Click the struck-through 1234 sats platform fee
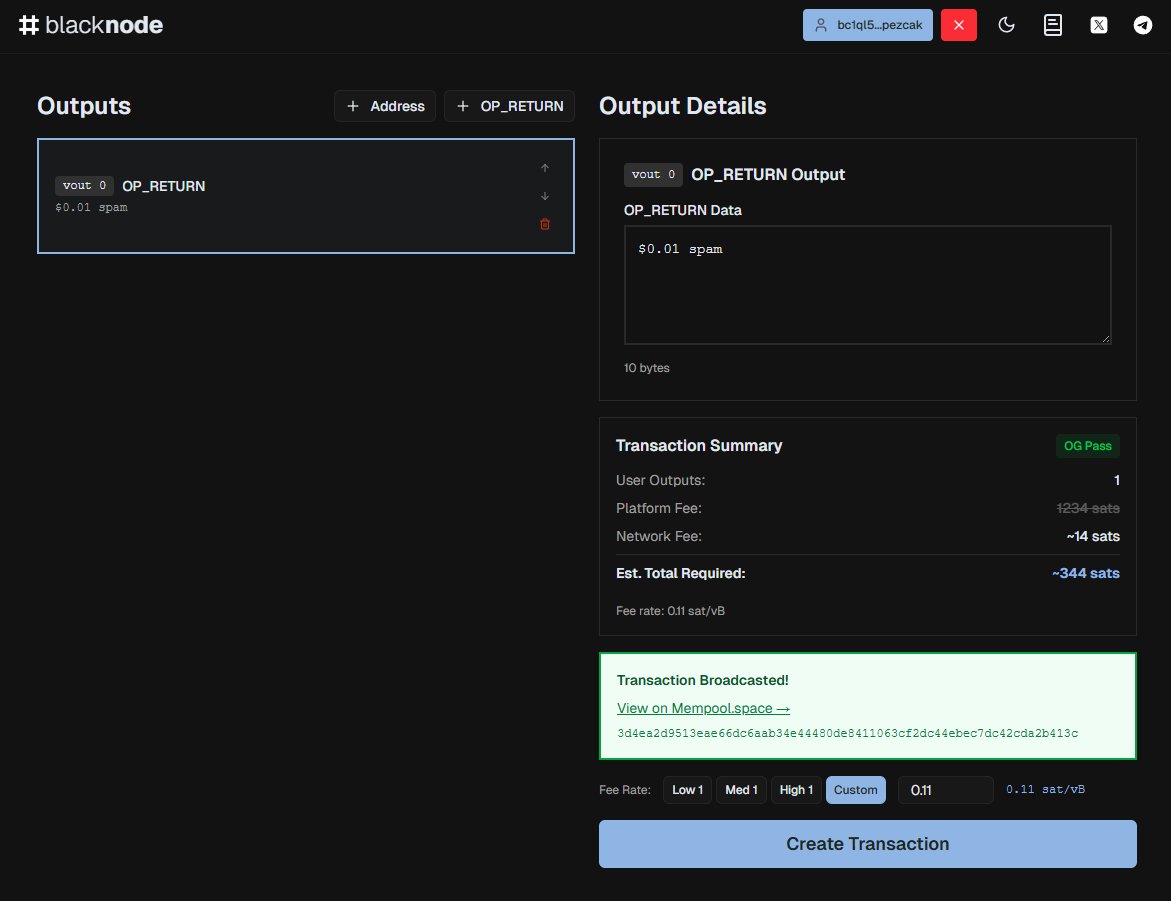Image resolution: width=1171 pixels, height=901 pixels. point(1087,508)
